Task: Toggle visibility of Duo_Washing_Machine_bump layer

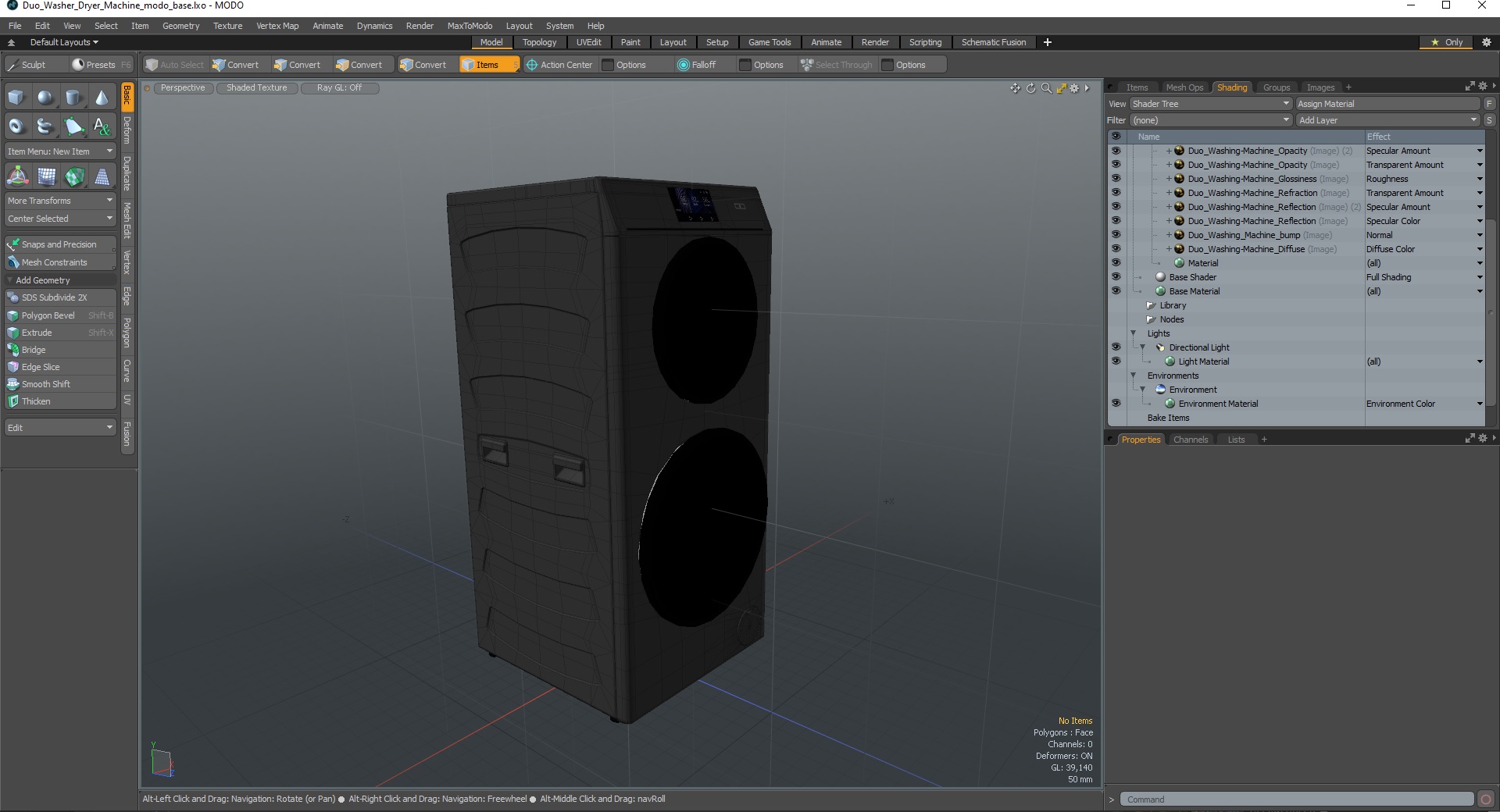Action: pos(1116,235)
